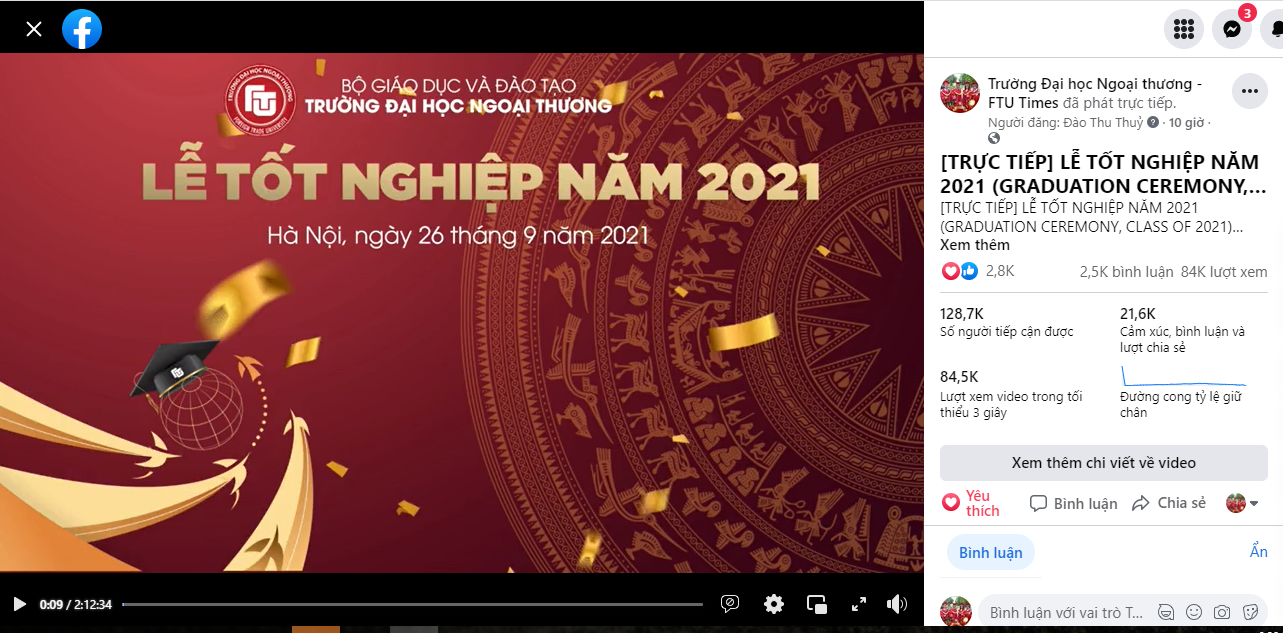The image size is (1283, 633).
Task: Play the graduation ceremony video
Action: [x=19, y=604]
